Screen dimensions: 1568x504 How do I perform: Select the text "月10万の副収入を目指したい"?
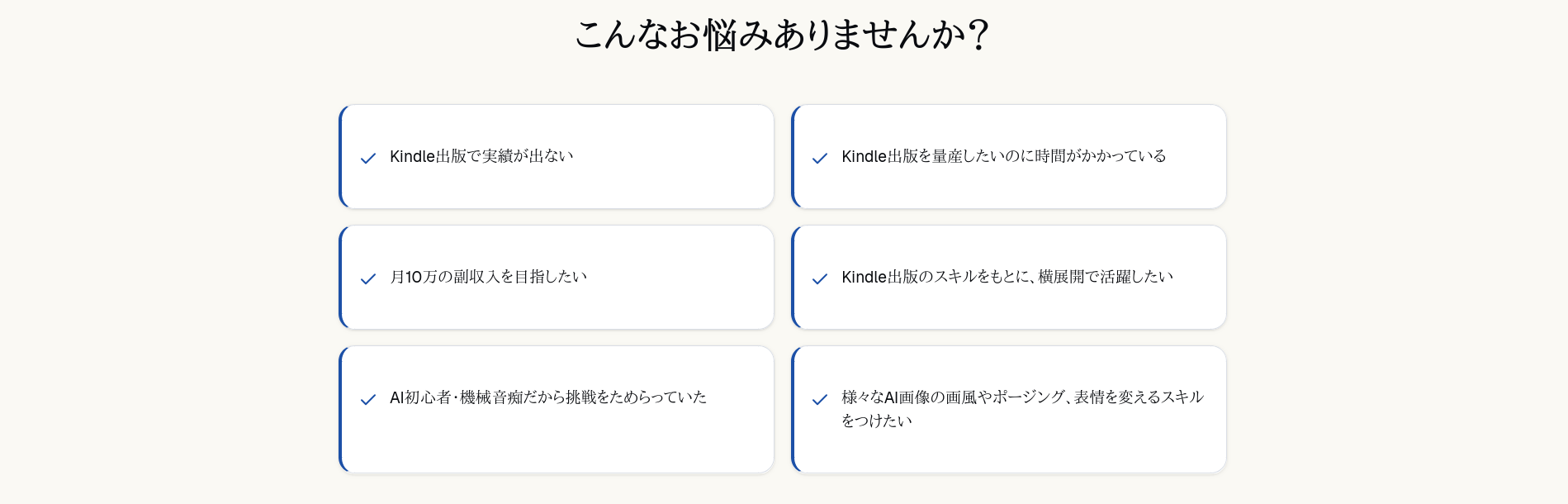point(488,277)
